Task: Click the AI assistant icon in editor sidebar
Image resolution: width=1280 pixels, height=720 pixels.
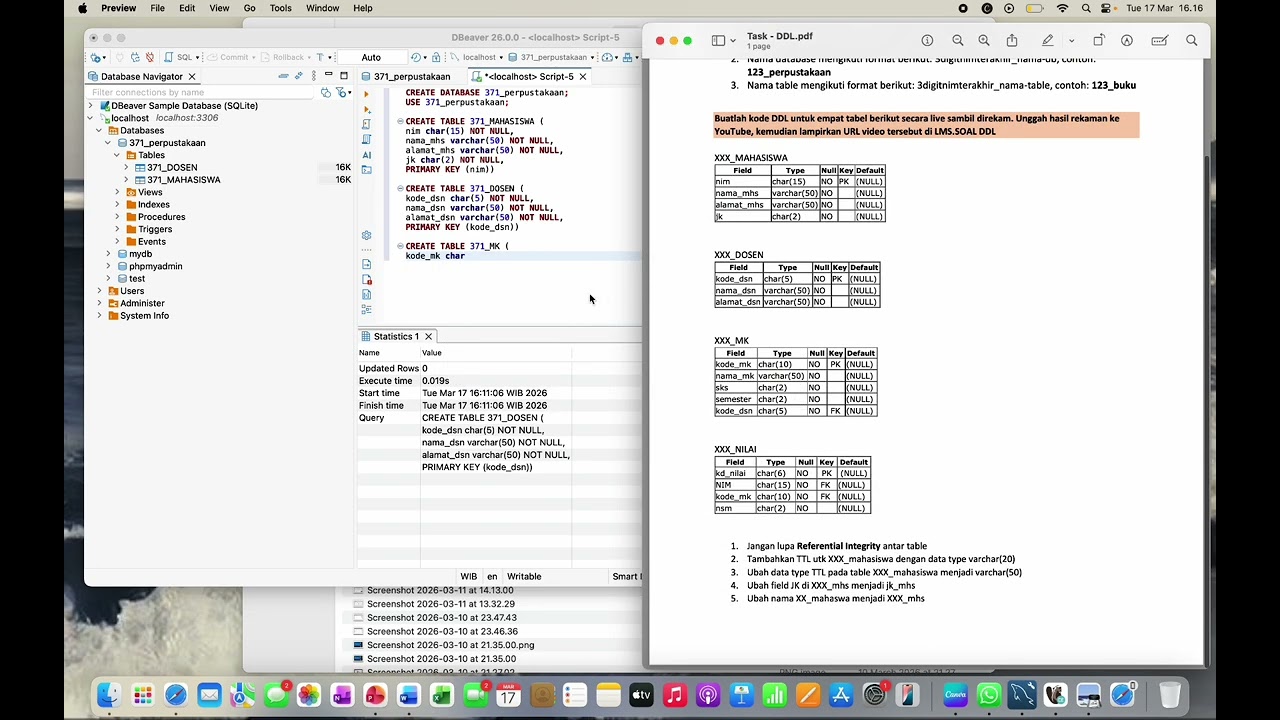Action: (x=366, y=155)
